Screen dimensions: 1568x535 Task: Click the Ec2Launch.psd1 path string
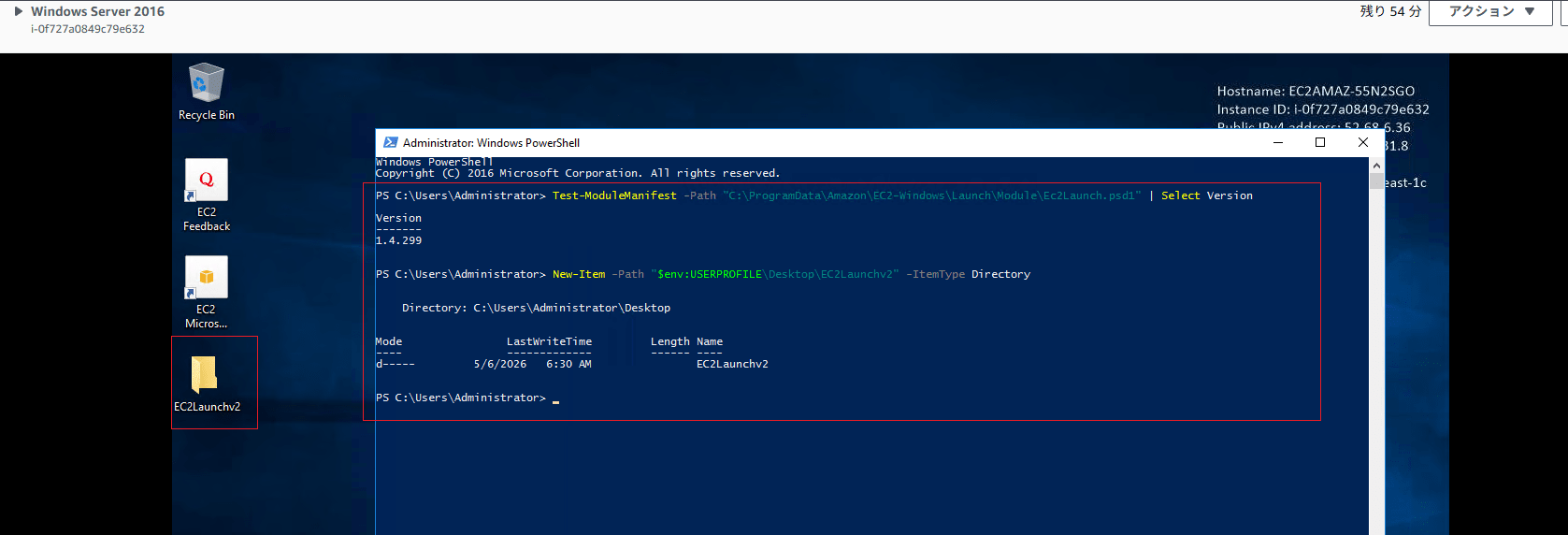(931, 195)
